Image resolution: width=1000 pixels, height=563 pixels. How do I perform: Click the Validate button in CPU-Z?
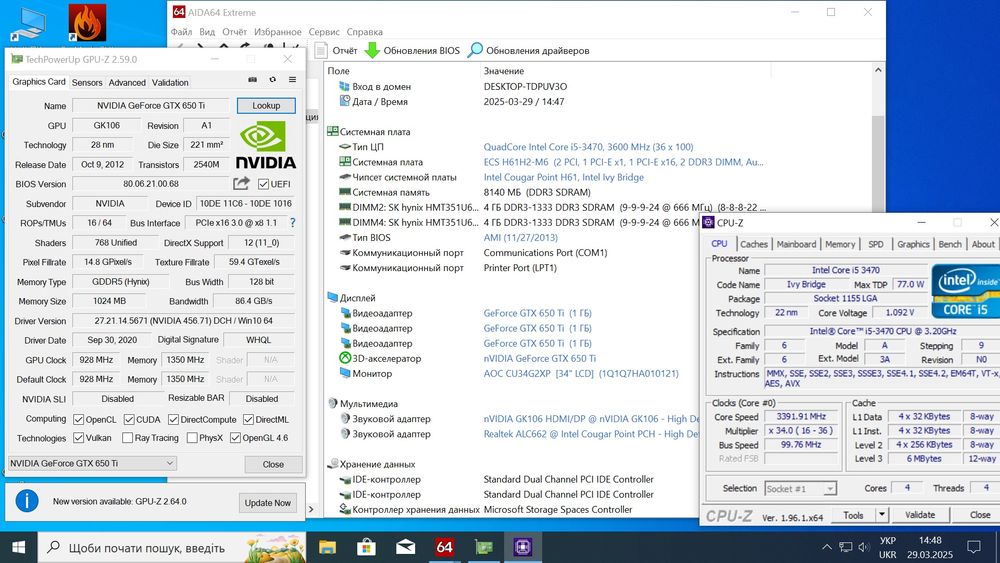click(x=920, y=515)
